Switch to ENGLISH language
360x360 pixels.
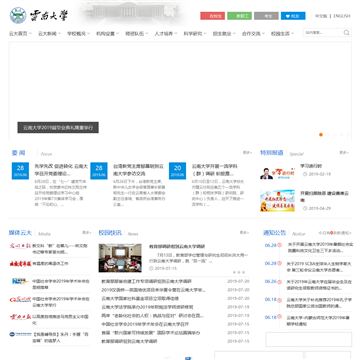pyautogui.click(x=342, y=16)
